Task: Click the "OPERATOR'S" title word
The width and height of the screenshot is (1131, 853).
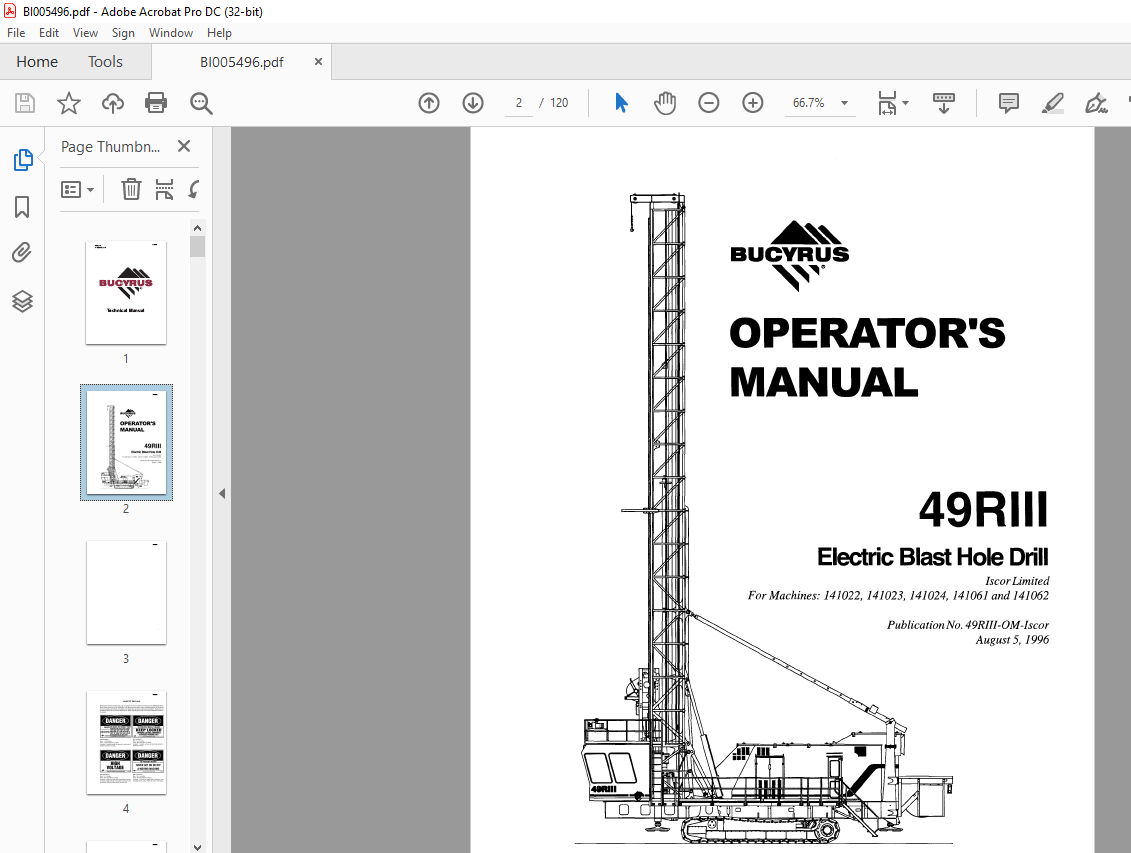Action: coord(867,334)
